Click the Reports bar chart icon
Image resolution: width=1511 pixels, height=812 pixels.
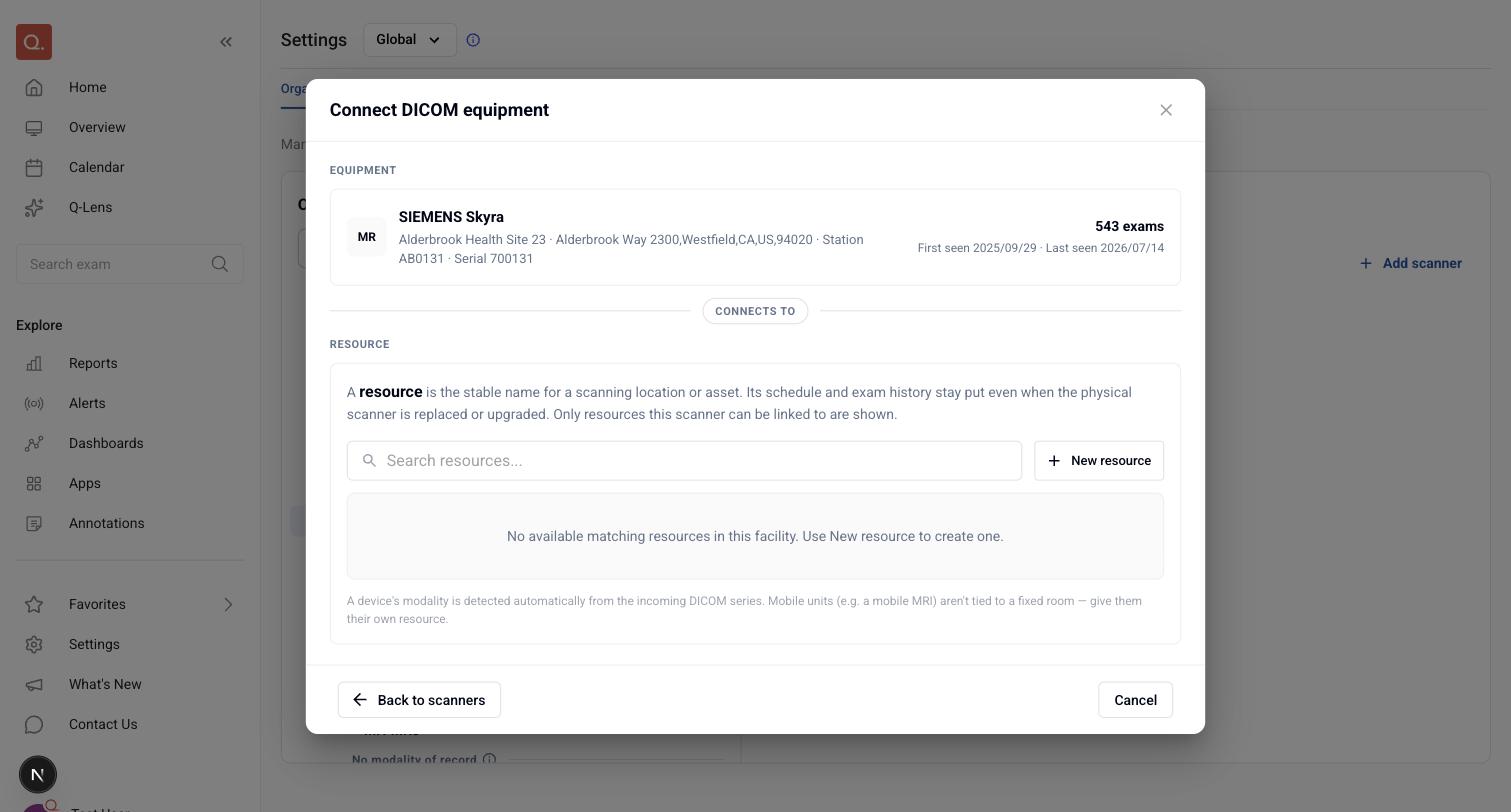click(34, 363)
